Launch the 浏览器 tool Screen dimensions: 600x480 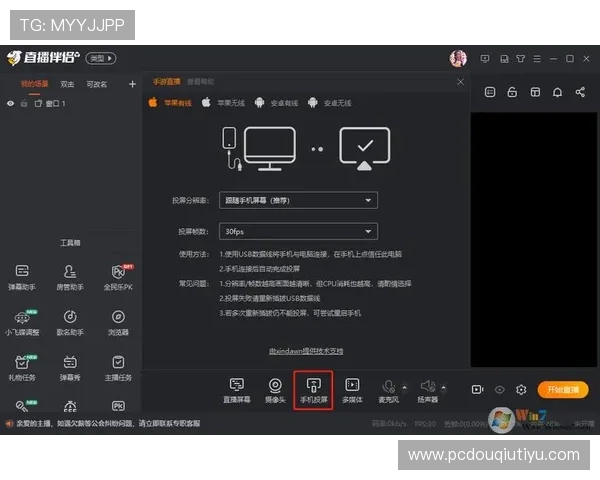tap(118, 323)
